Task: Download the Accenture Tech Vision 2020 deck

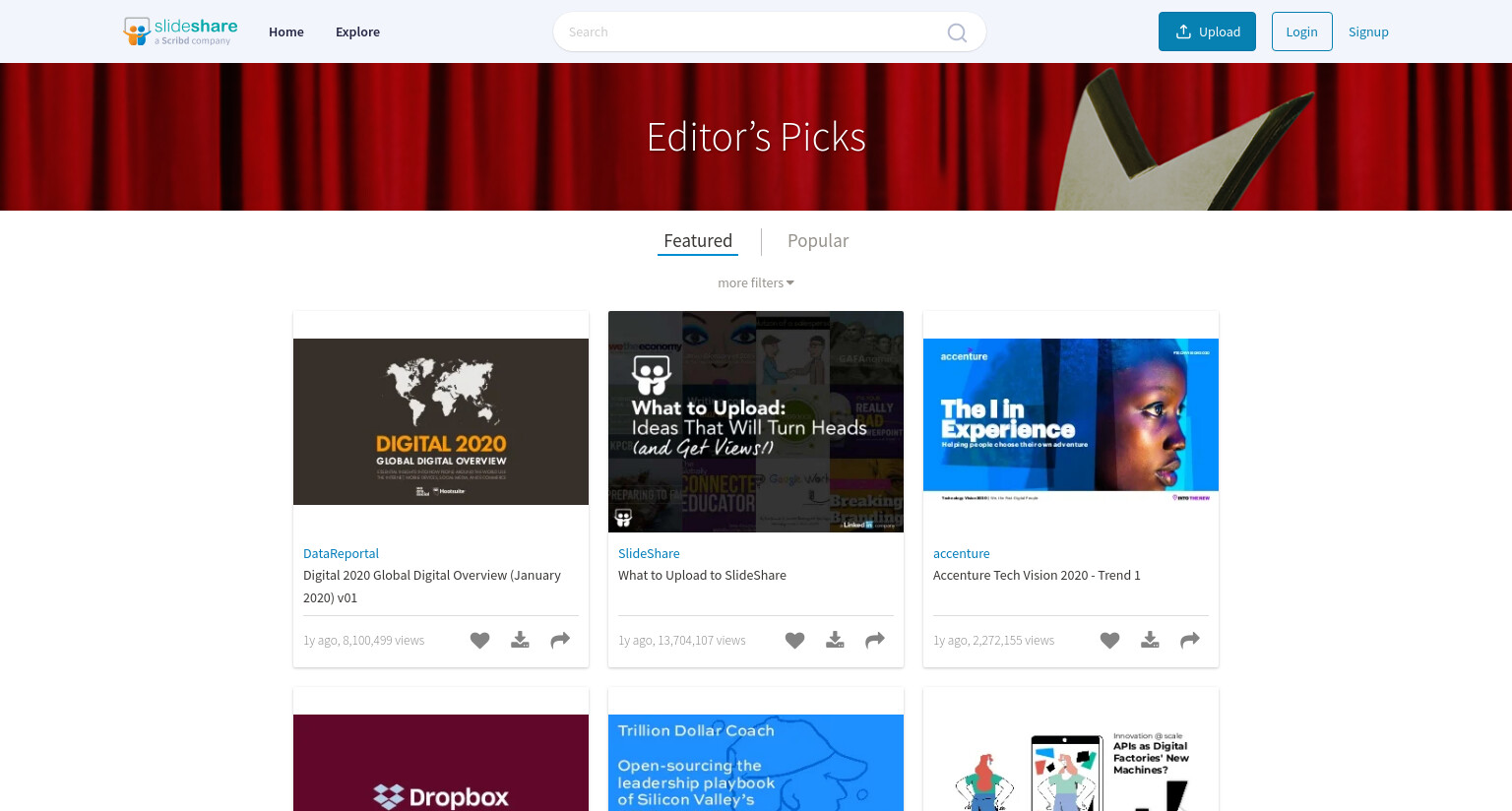Action: tap(1150, 641)
